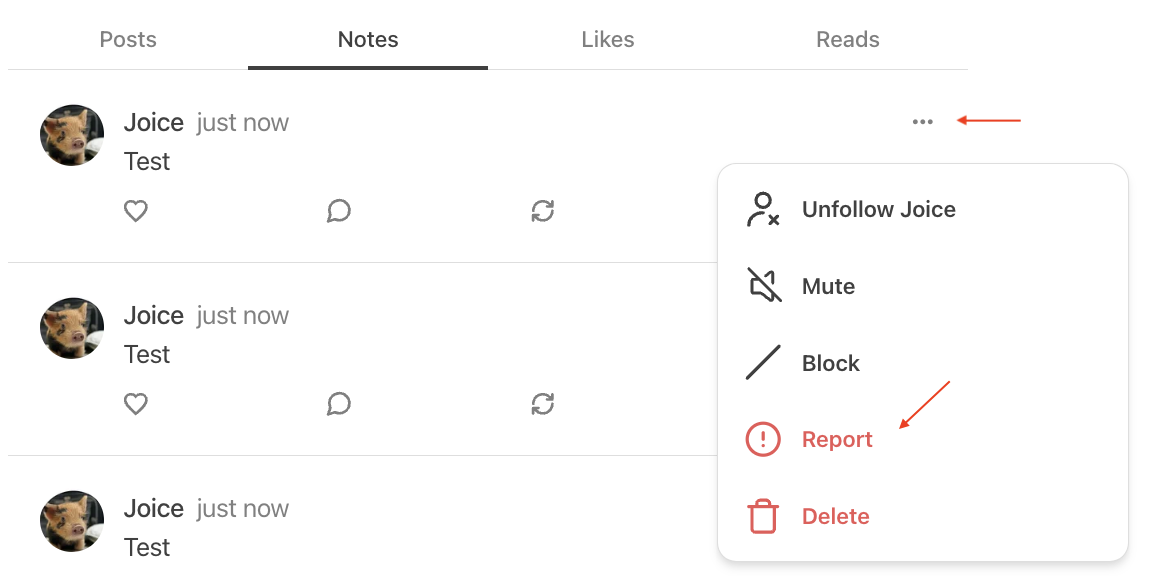Restack the first Test note
1158x576 pixels.
pos(543,211)
